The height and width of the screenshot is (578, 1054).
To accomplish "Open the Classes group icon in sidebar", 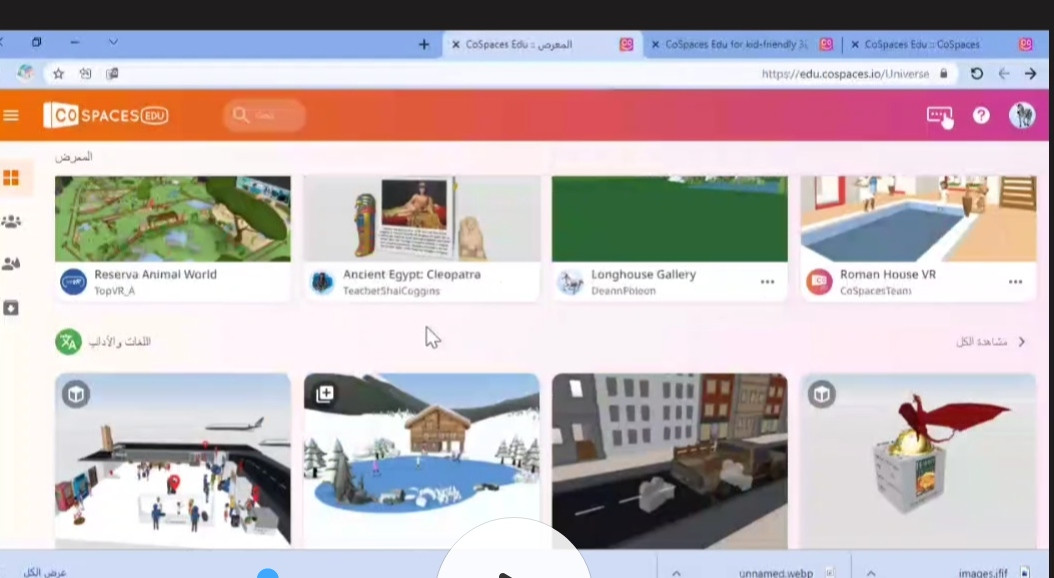I will pos(11,221).
